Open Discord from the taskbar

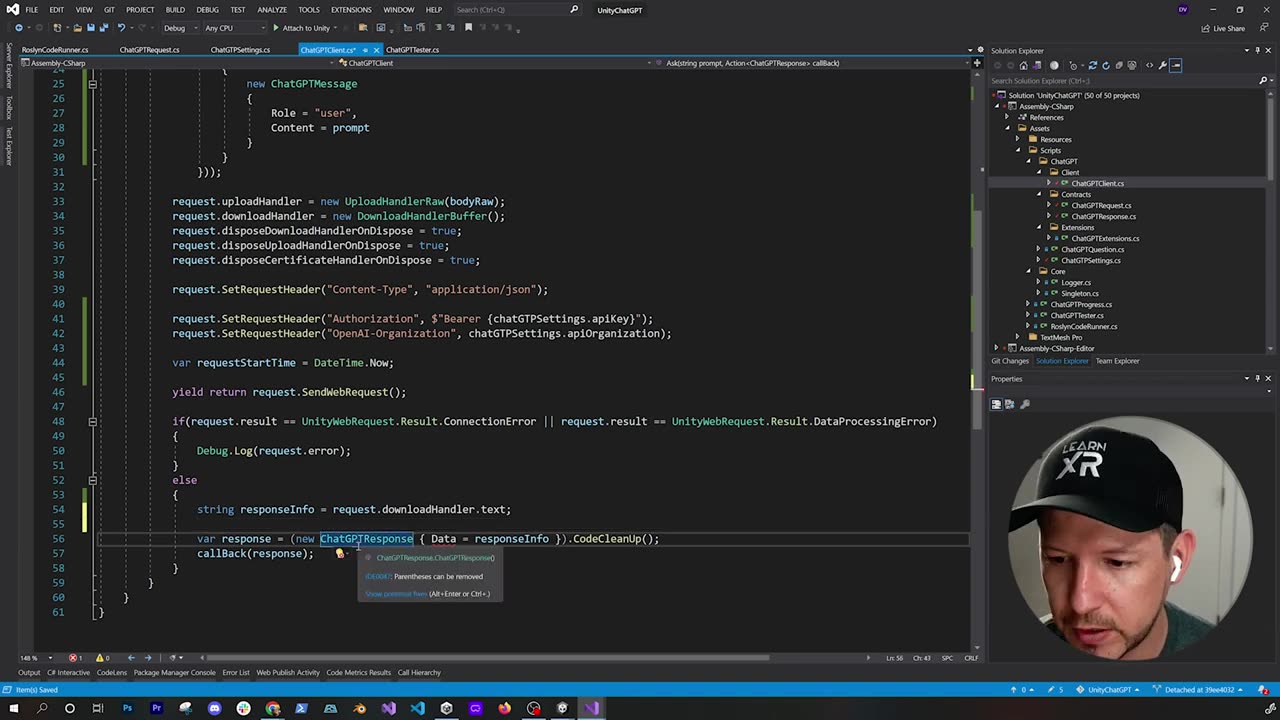pyautogui.click(x=214, y=708)
